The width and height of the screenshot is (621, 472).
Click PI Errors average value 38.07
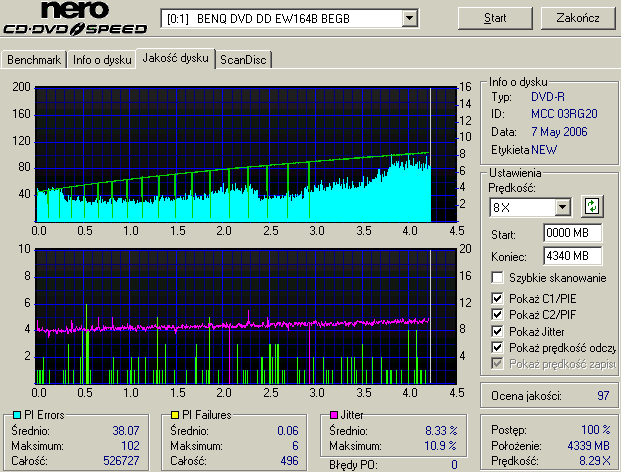click(x=126, y=430)
